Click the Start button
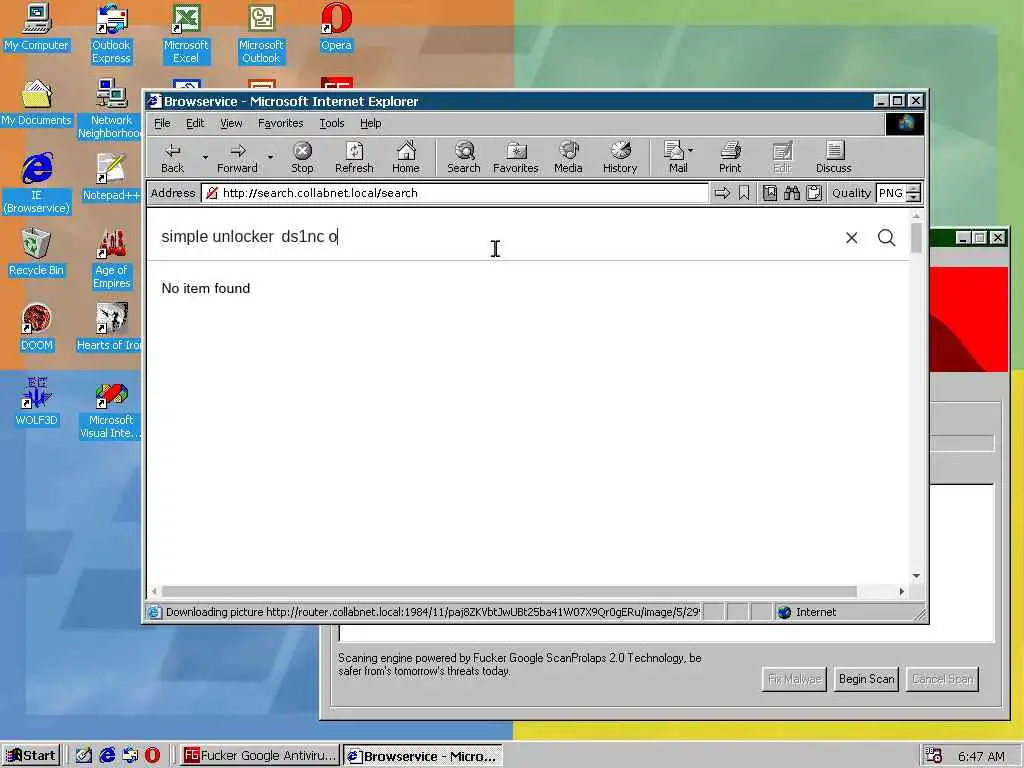Image resolution: width=1024 pixels, height=768 pixels. pos(31,756)
